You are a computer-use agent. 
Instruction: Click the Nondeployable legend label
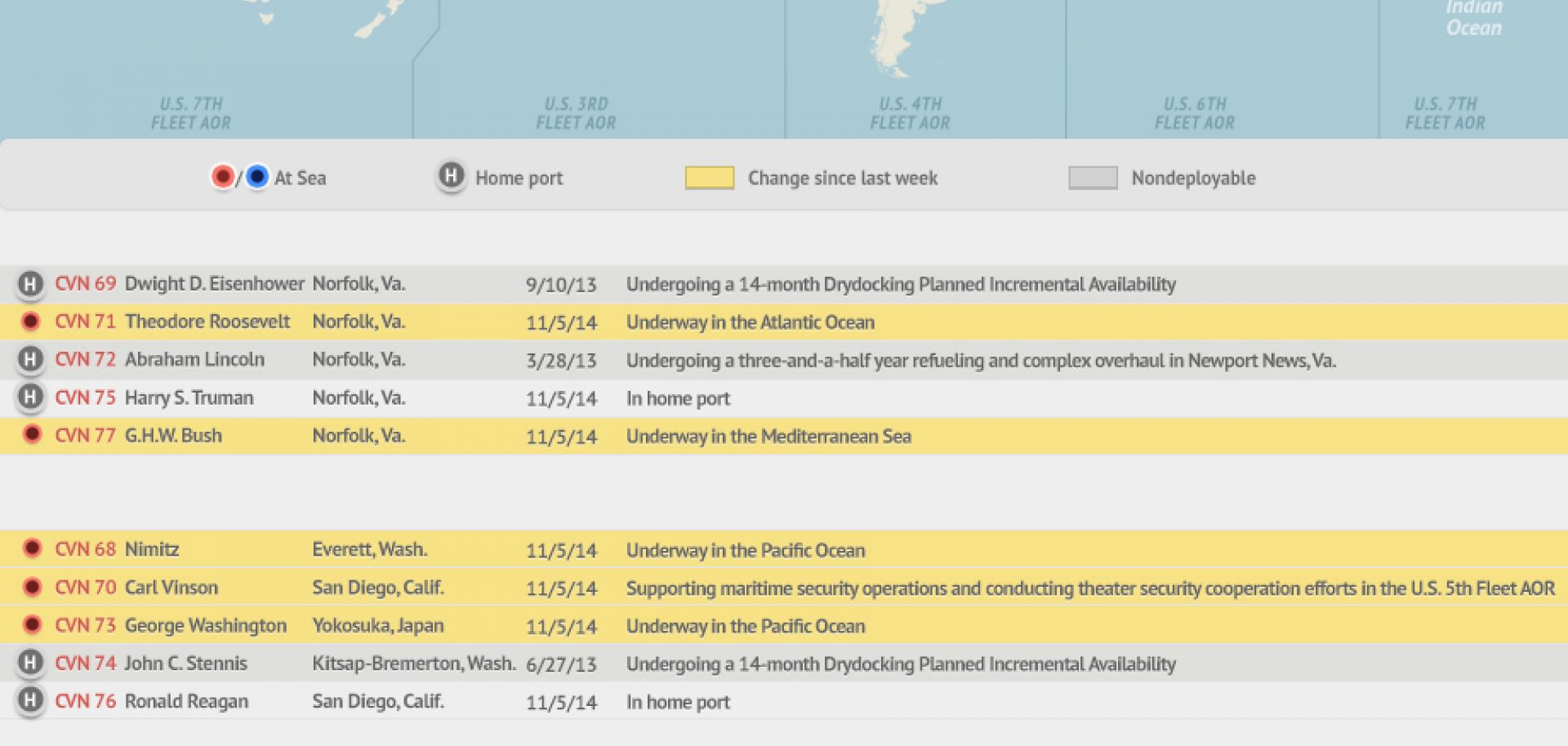[x=1193, y=179]
